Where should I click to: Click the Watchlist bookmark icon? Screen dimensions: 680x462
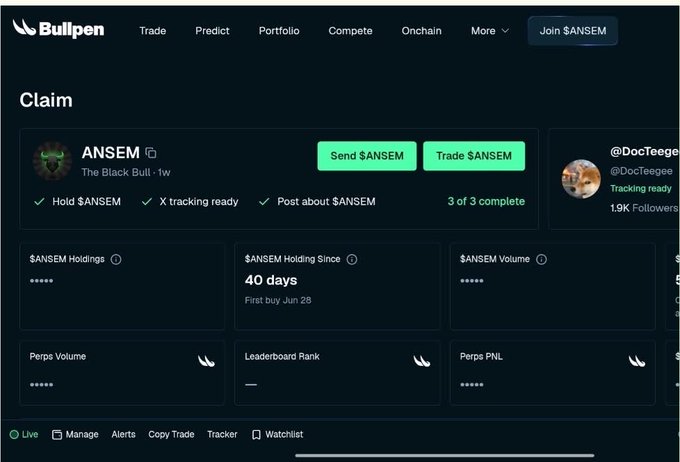coord(256,435)
